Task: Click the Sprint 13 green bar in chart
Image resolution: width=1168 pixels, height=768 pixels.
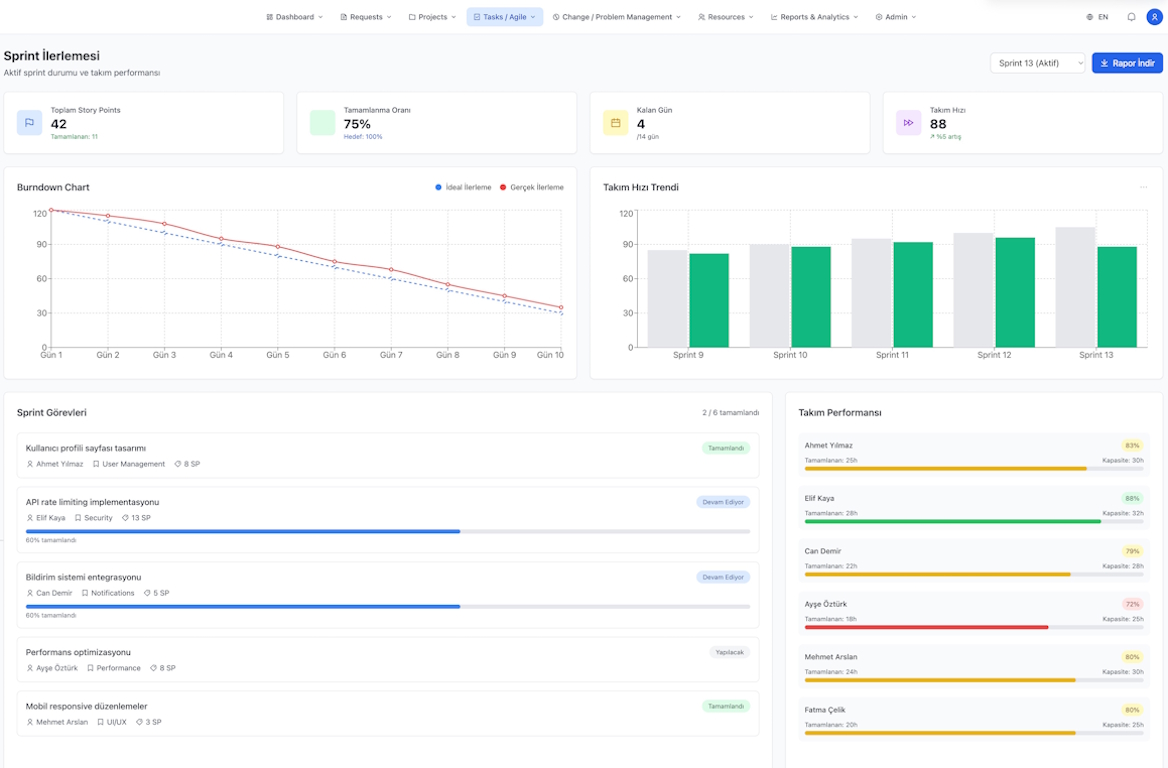Action: pyautogui.click(x=1116, y=297)
